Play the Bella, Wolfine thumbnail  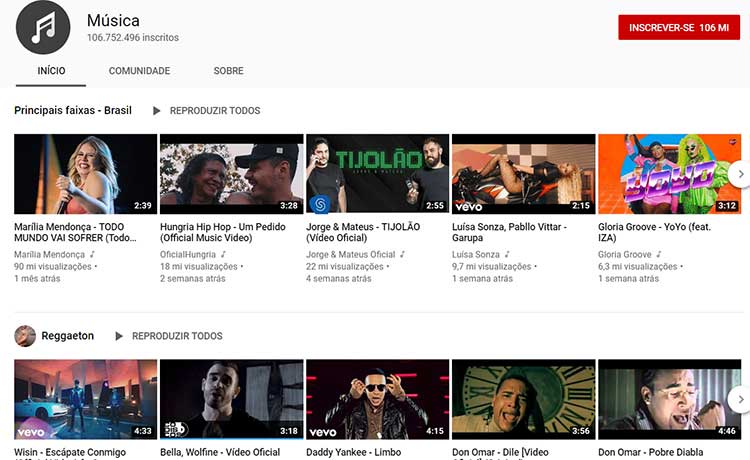pos(232,399)
